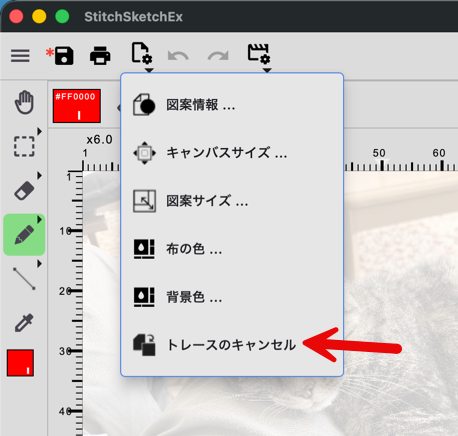Select the line drawing tool
The width and height of the screenshot is (458, 436).
(x=24, y=278)
